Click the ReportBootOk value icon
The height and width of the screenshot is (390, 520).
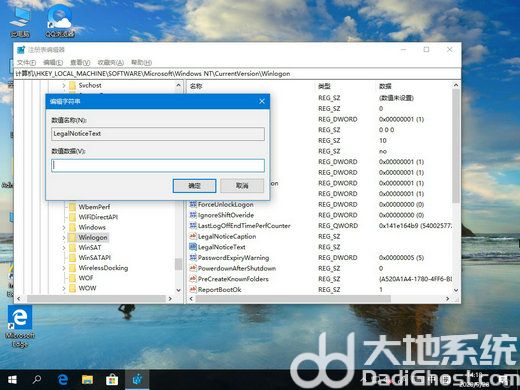tap(193, 290)
